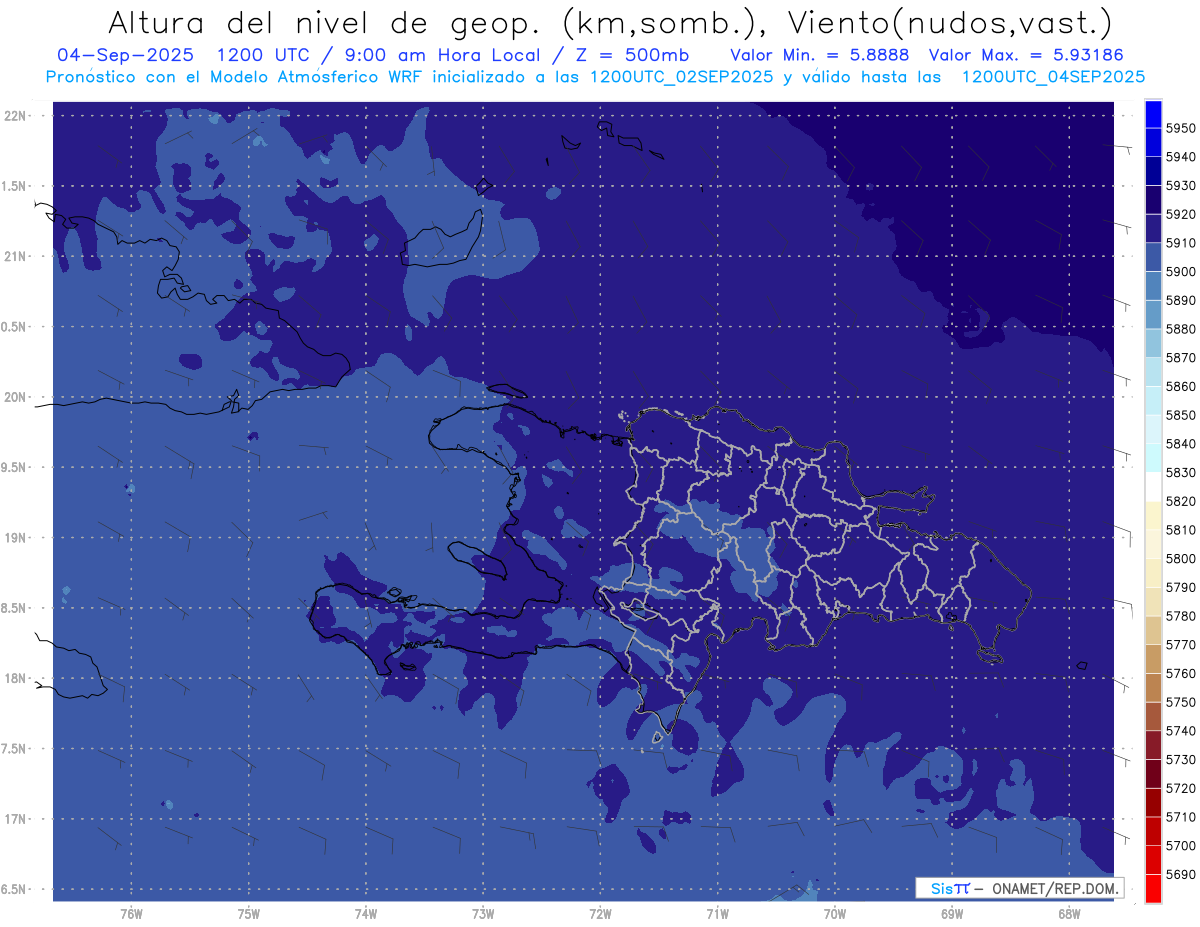Click the 5860 legend value
Image resolution: width=1200 pixels, height=927 pixels.
pos(1180,386)
